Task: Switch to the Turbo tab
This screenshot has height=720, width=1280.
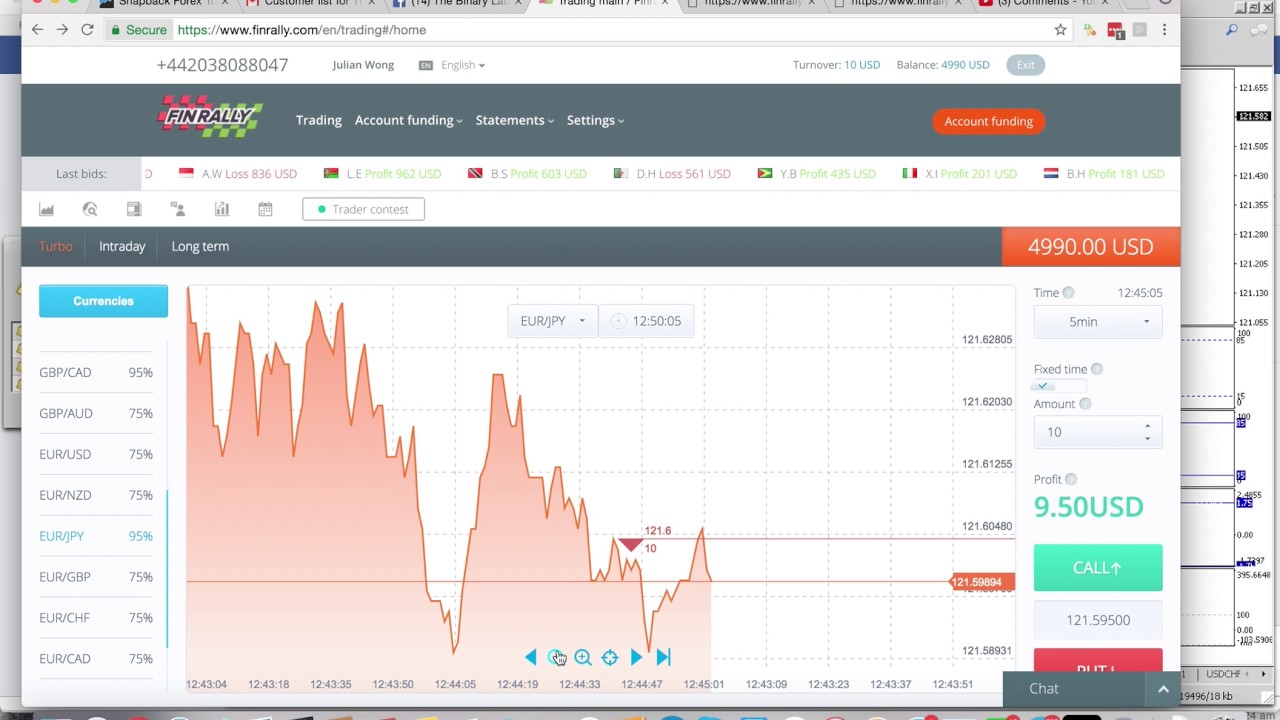Action: pyautogui.click(x=56, y=246)
